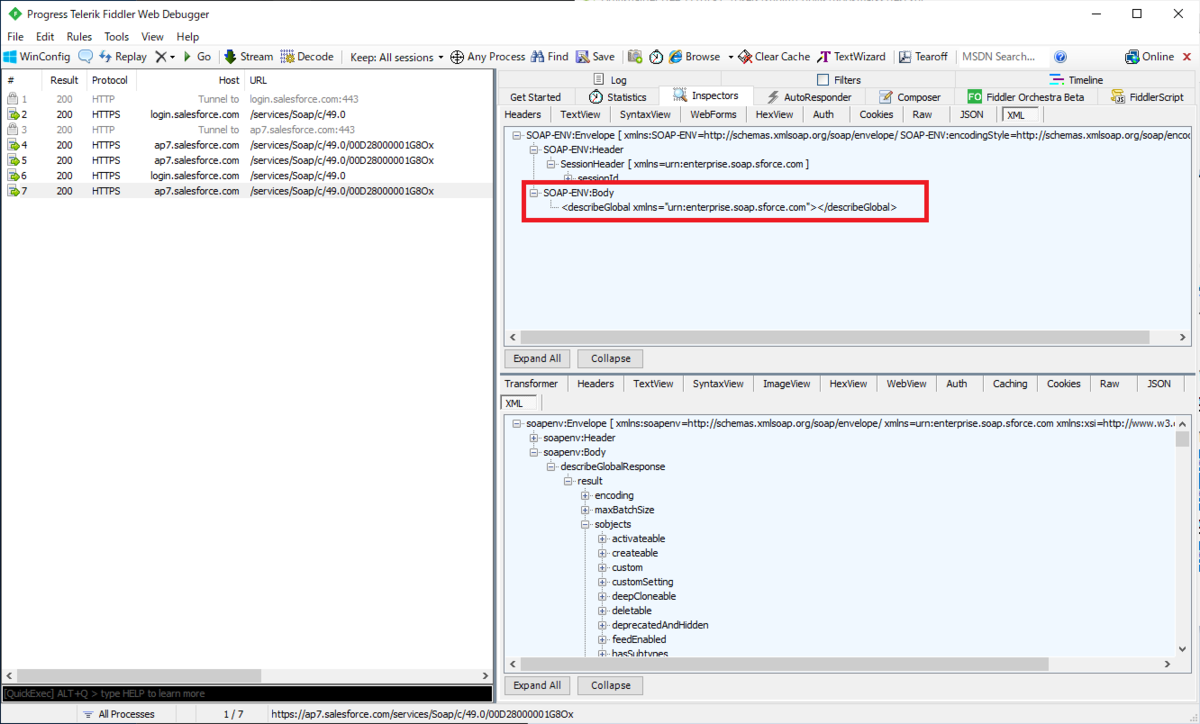Collapse the SOAP-ENV:Envelope node
Viewport: 1200px width, 724px height.
point(516,135)
